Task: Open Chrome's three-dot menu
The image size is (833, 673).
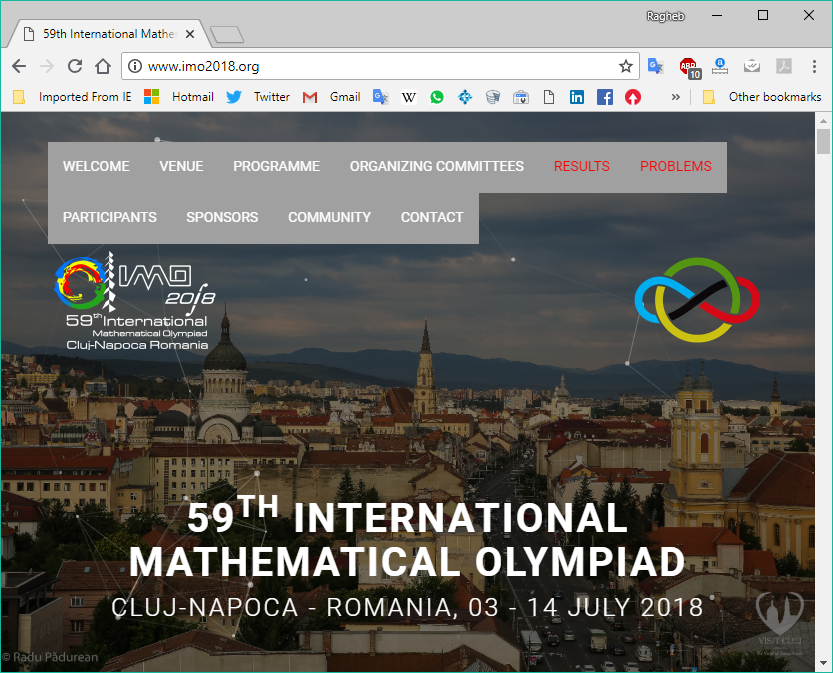Action: click(816, 67)
